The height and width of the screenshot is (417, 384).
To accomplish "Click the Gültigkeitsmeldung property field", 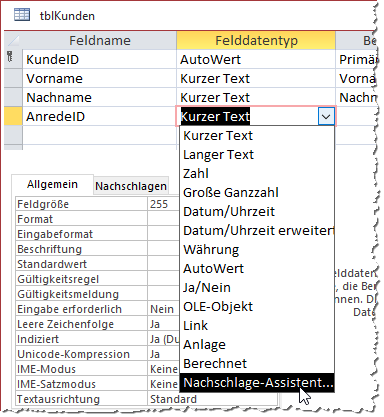I will (164, 294).
